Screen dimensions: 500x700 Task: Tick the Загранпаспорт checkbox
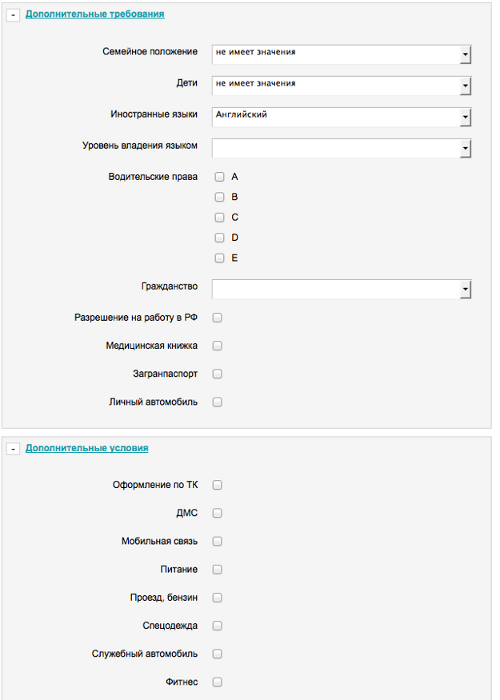pyautogui.click(x=217, y=374)
